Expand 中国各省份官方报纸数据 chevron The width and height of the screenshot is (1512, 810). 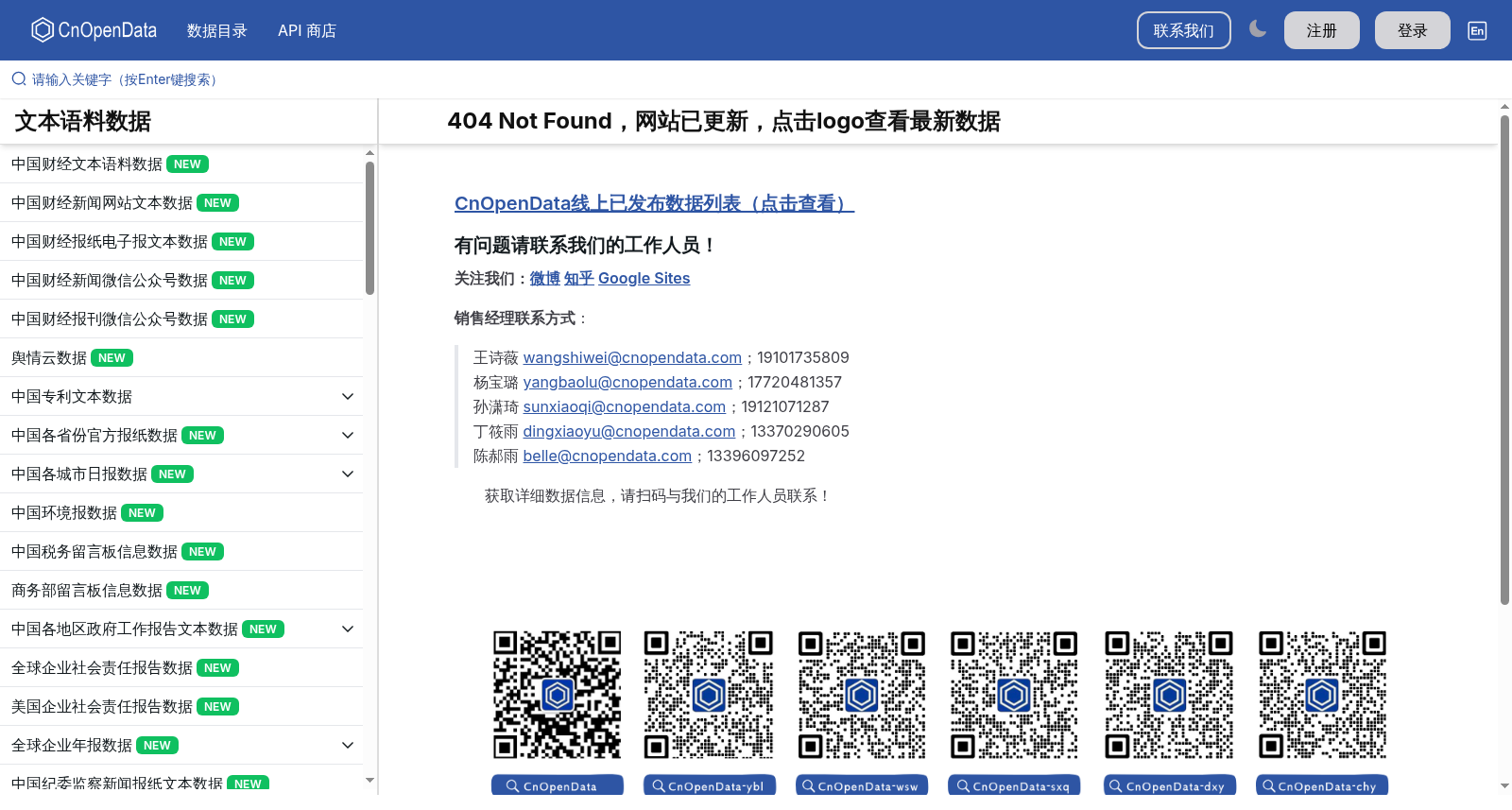point(348,436)
